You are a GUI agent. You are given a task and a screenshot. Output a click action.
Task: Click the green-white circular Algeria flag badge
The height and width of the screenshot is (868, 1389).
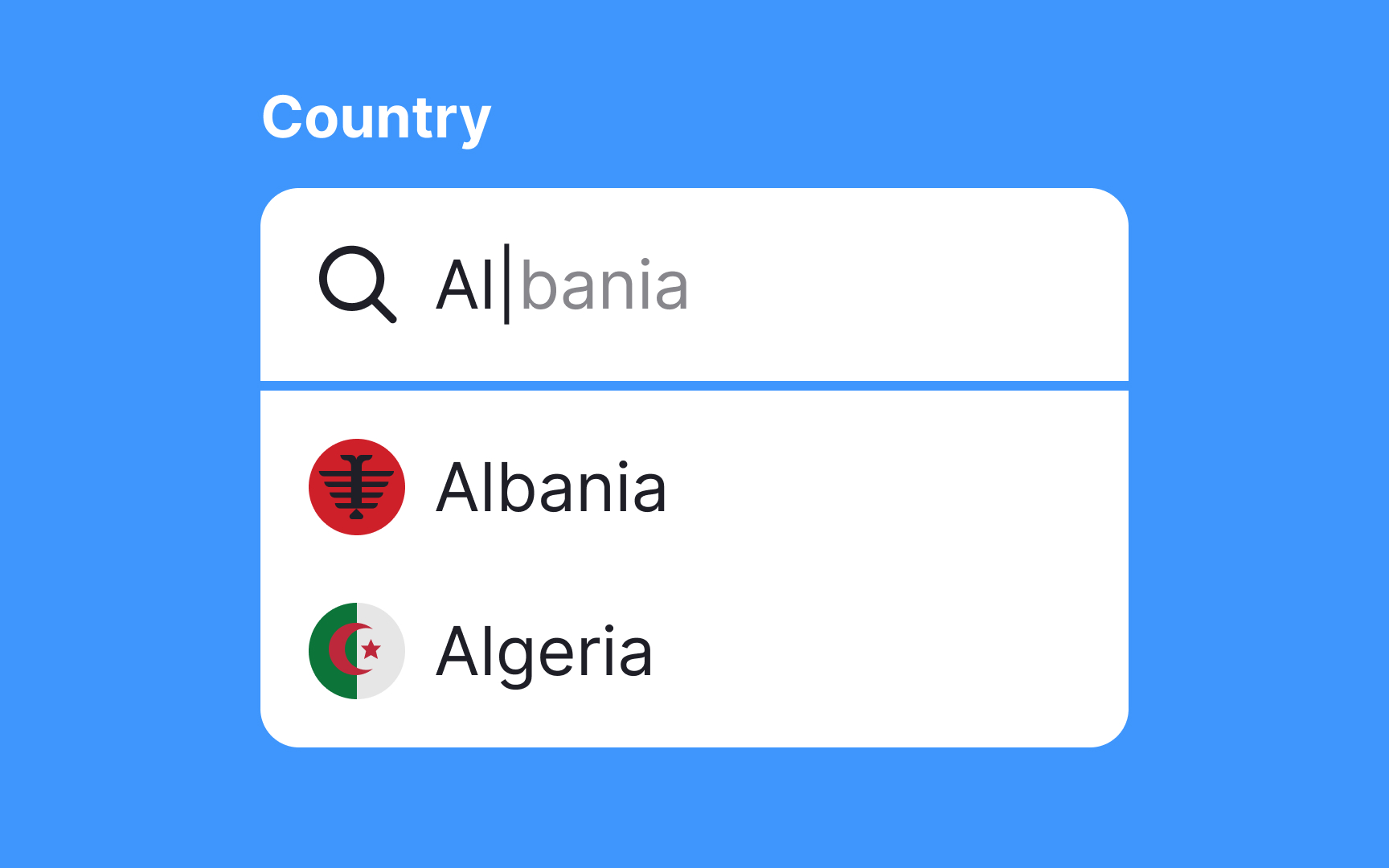(356, 650)
